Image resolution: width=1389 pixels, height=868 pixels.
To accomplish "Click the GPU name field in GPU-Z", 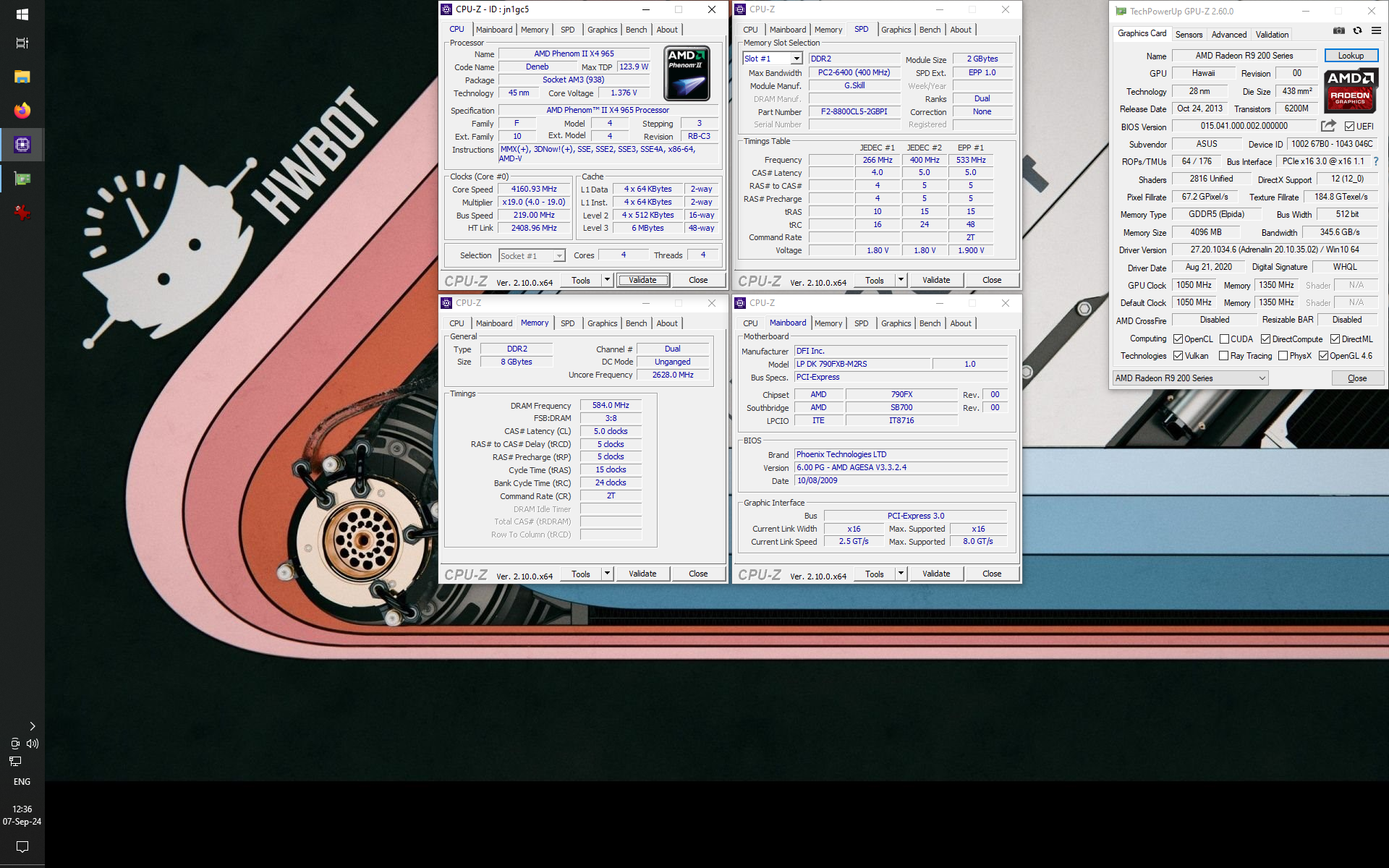I will point(1244,56).
